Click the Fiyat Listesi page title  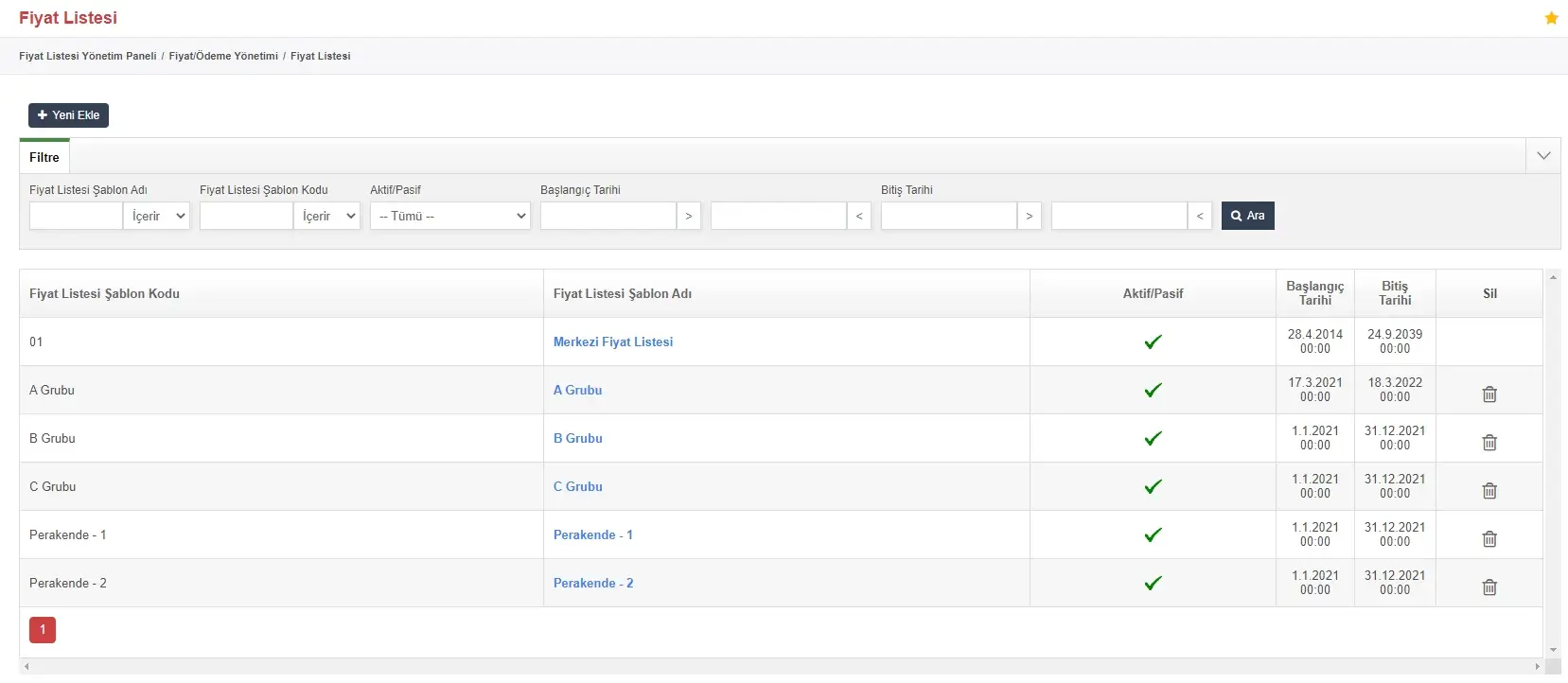(68, 18)
